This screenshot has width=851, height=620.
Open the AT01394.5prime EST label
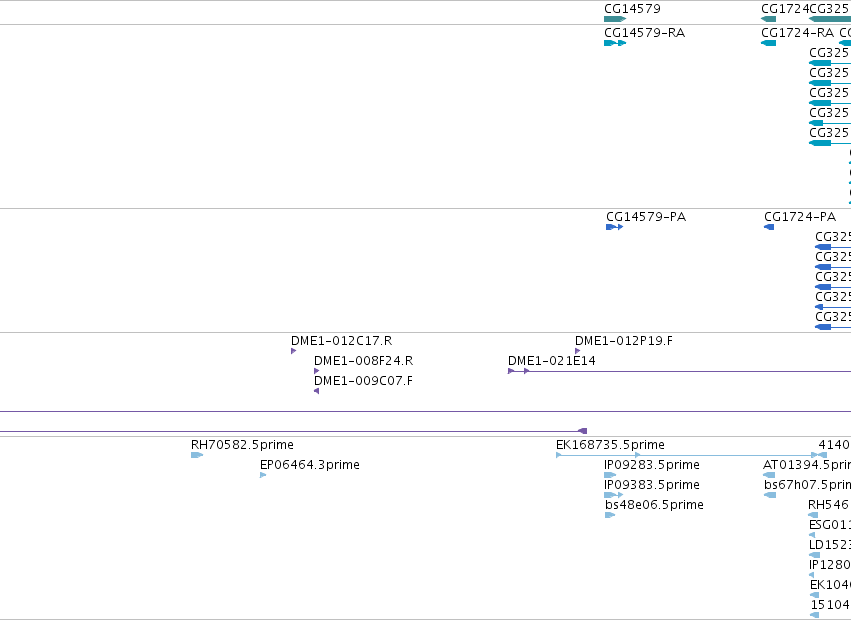(x=807, y=465)
